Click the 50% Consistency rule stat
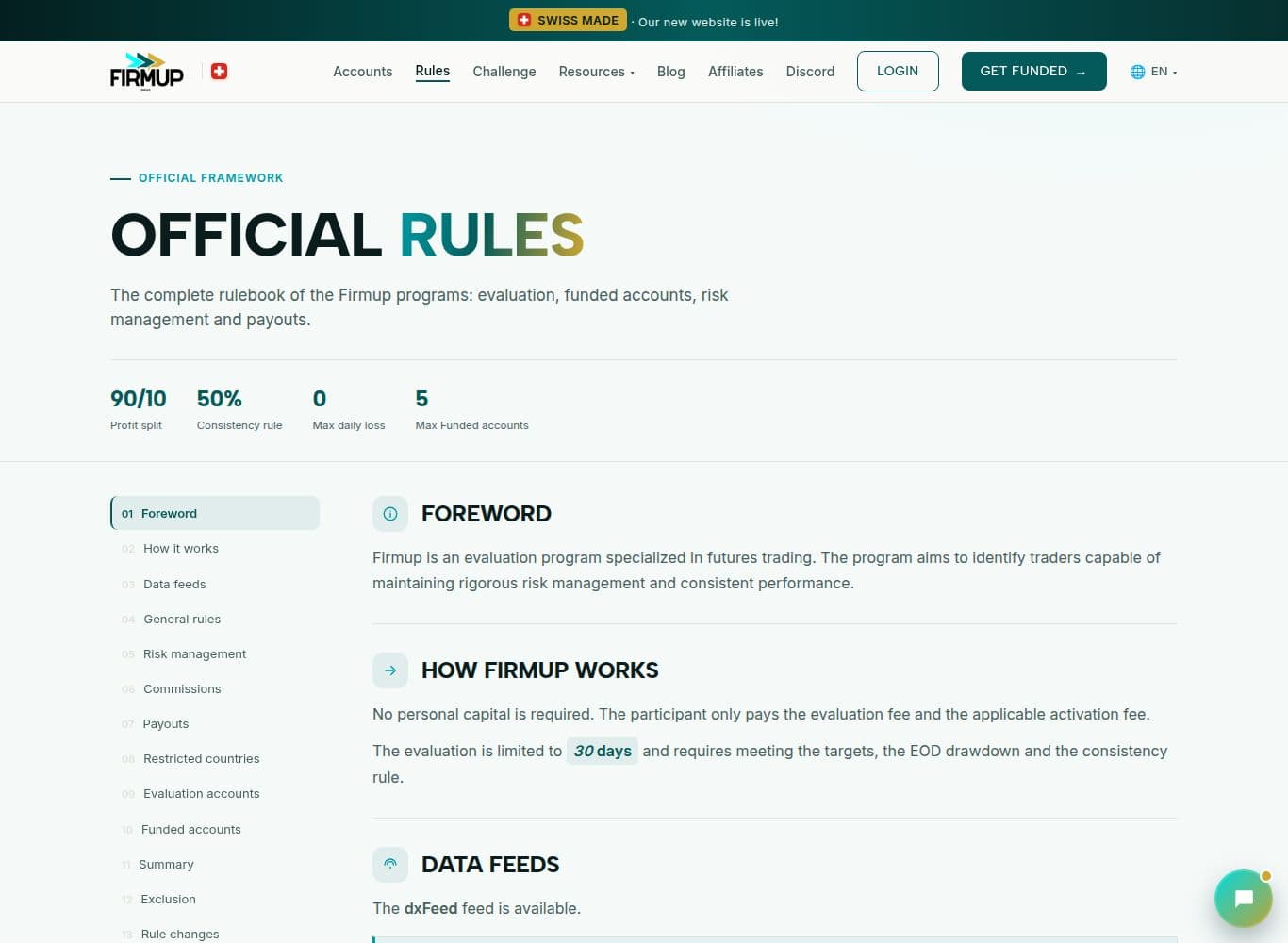Image resolution: width=1288 pixels, height=943 pixels. (239, 408)
